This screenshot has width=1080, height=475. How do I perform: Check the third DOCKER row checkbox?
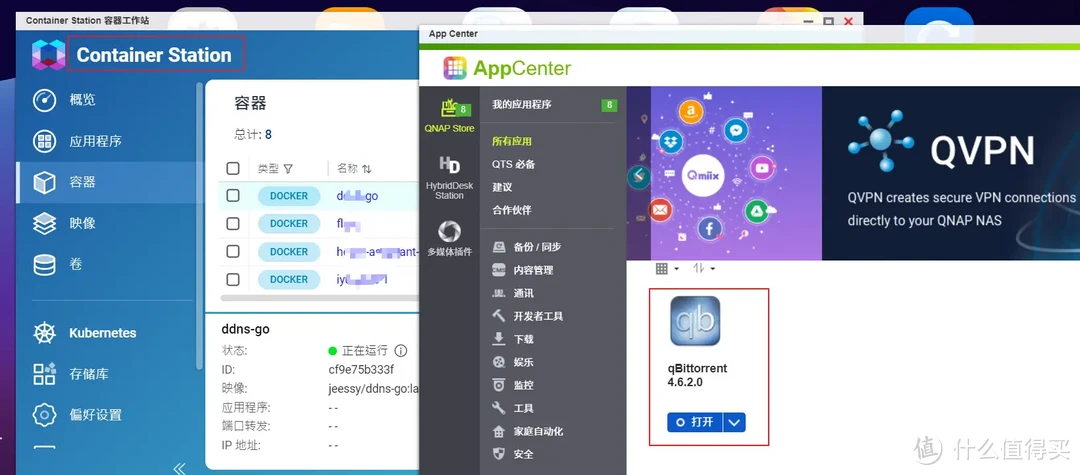233,251
